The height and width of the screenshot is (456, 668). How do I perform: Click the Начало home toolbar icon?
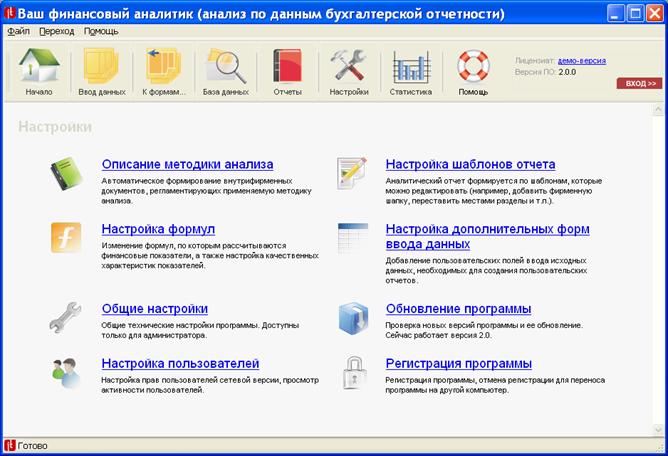[x=39, y=67]
